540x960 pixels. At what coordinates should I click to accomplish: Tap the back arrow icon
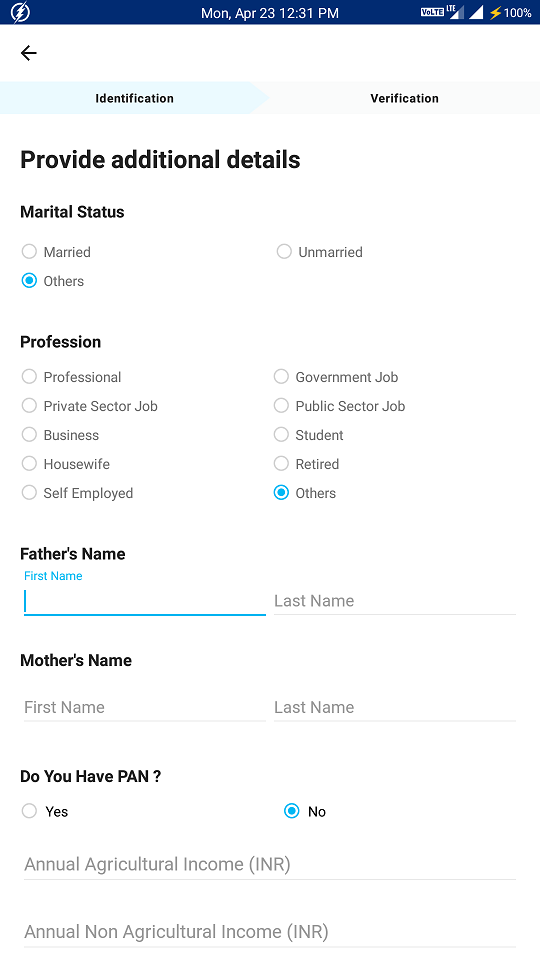pyautogui.click(x=29, y=53)
